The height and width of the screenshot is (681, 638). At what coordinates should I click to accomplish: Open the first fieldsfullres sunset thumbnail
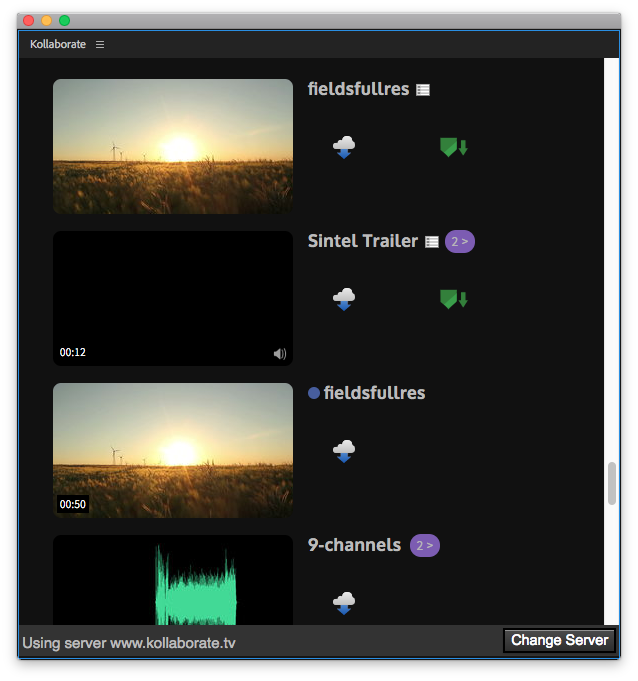click(x=173, y=146)
